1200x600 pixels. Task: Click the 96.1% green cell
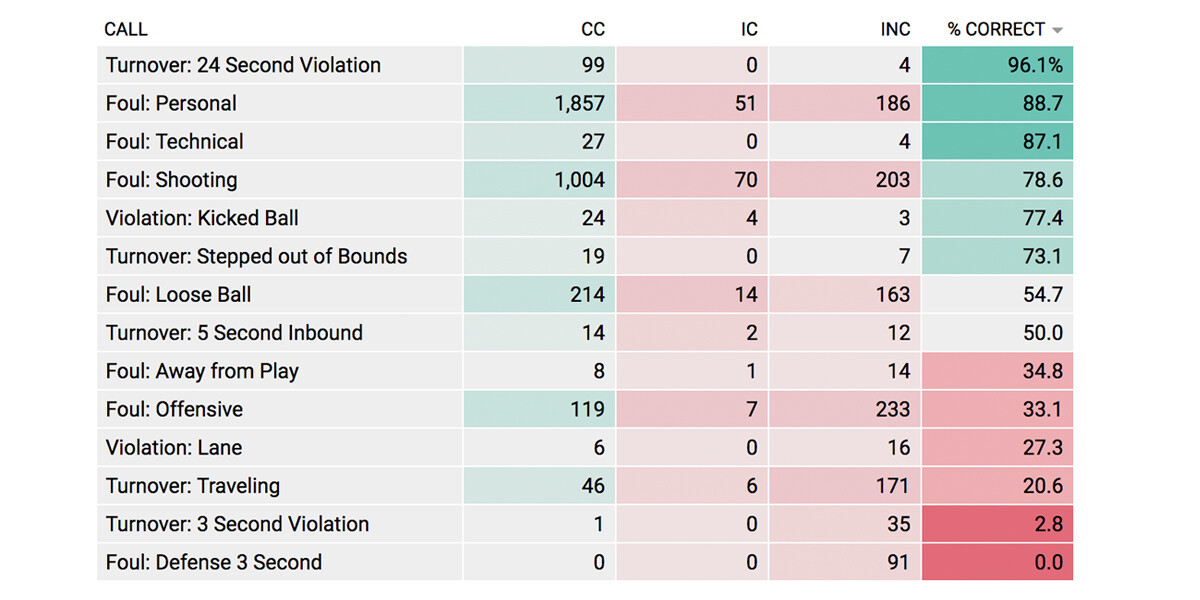pyautogui.click(x=997, y=66)
